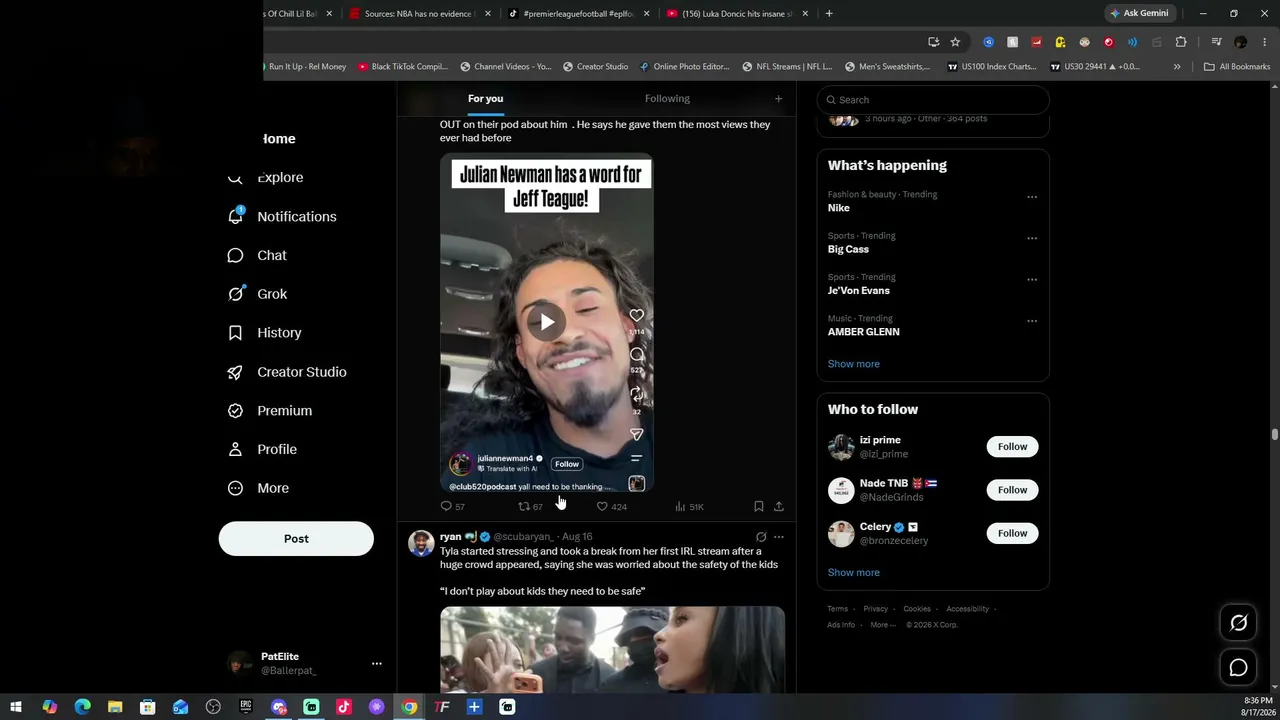
Task: Repost the Julian Newman post
Action: click(x=523, y=507)
